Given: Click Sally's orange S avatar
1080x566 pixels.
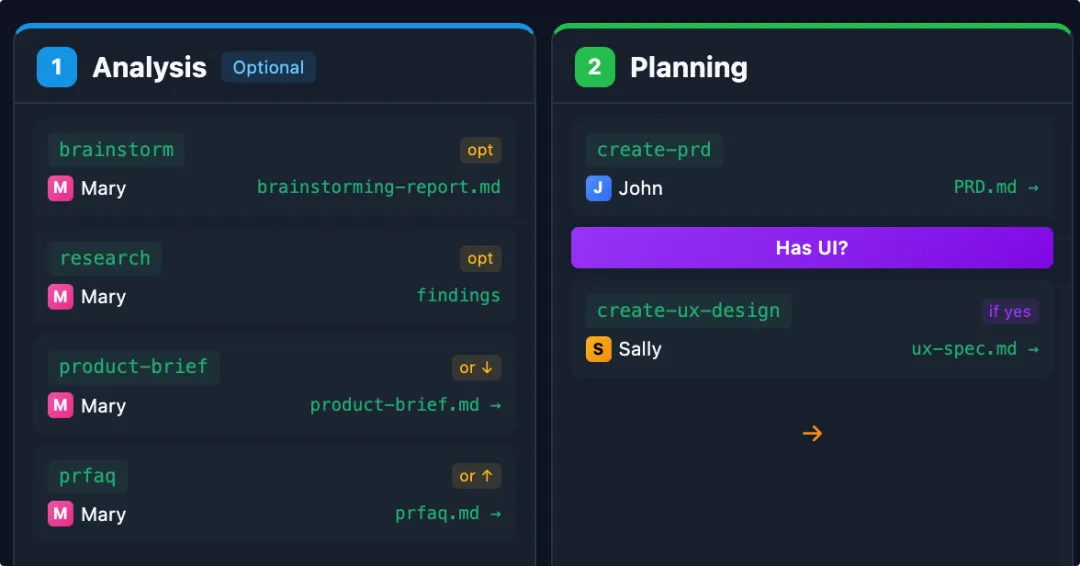Looking at the screenshot, I should tap(599, 349).
